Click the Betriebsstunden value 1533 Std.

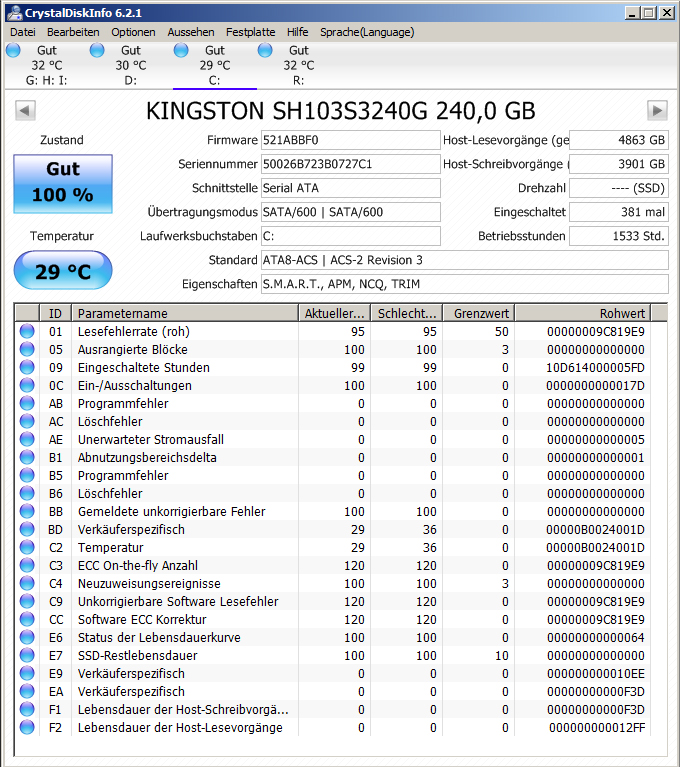coord(618,236)
